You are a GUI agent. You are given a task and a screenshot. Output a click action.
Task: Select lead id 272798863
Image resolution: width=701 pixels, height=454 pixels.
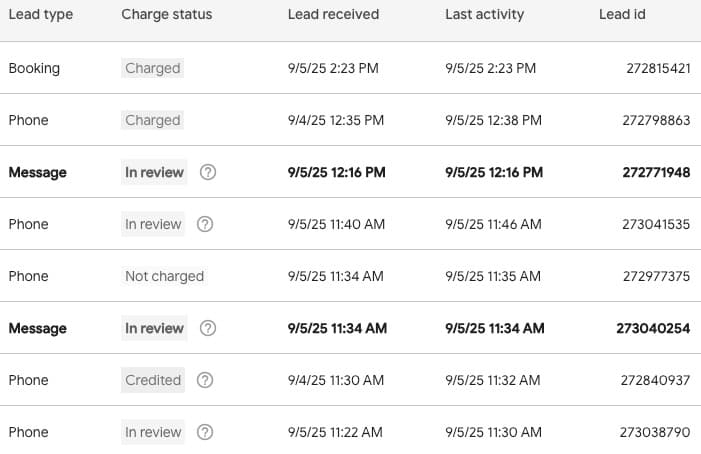click(x=656, y=120)
